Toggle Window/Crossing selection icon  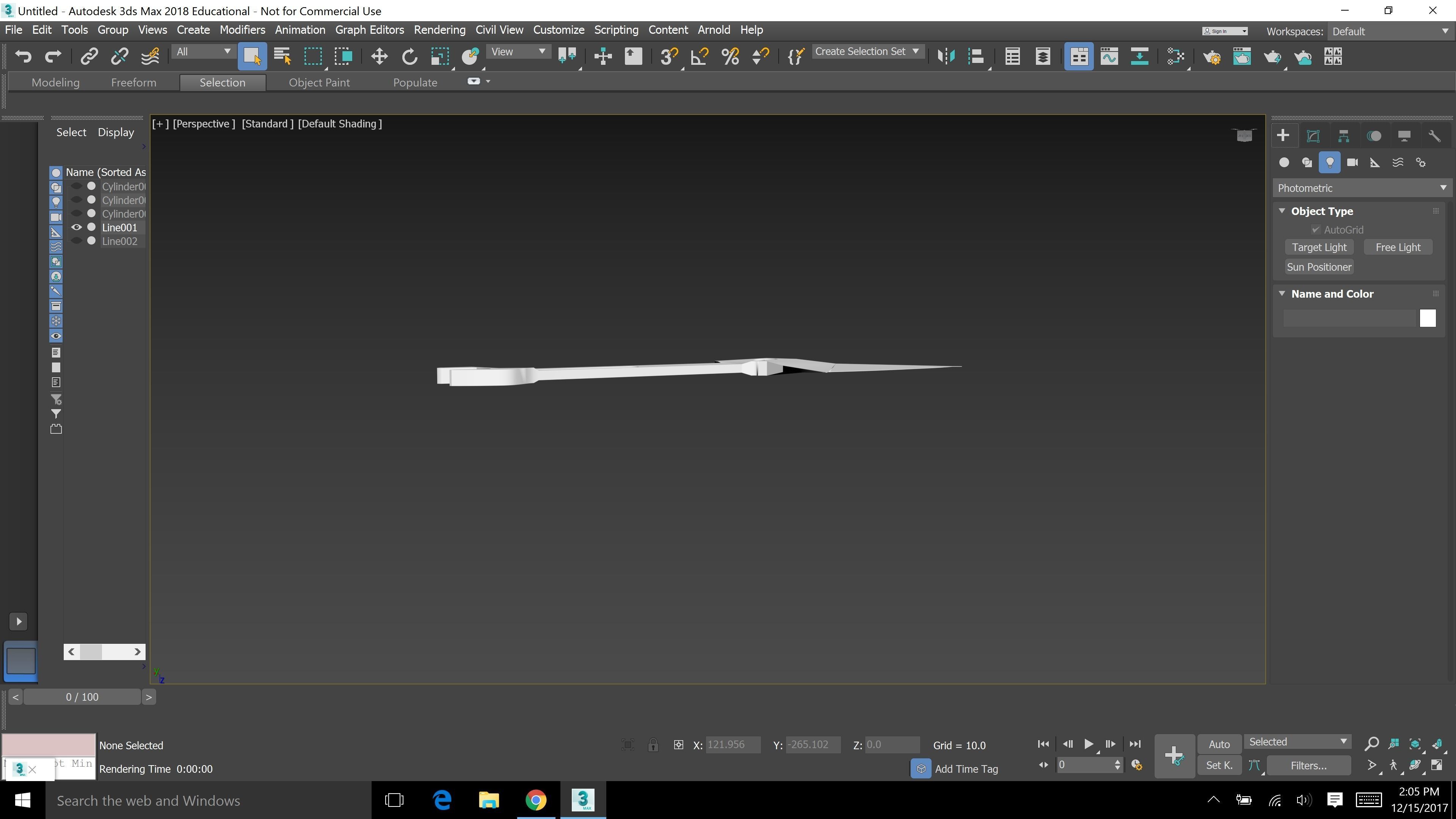[x=343, y=56]
